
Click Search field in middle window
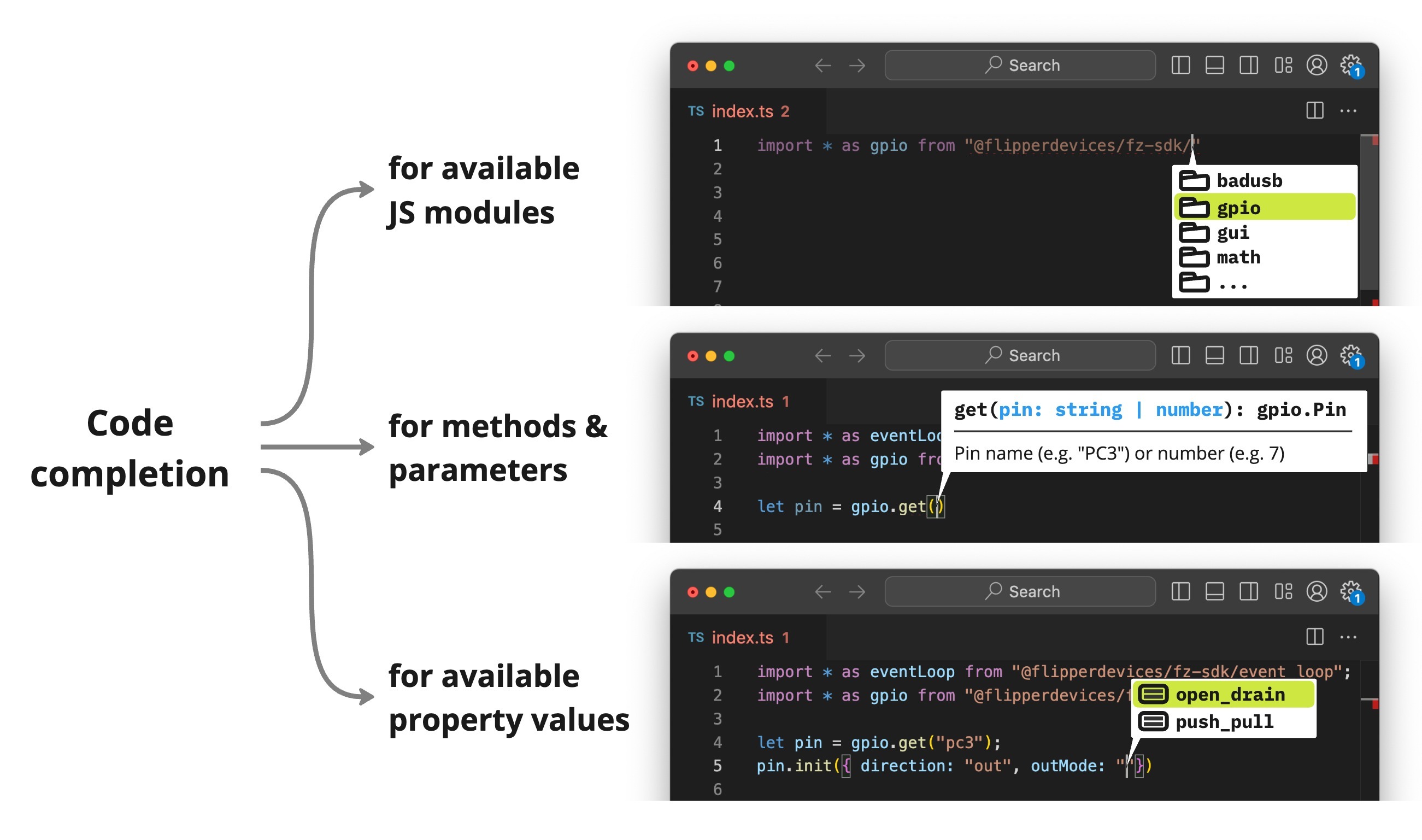[x=1020, y=355]
